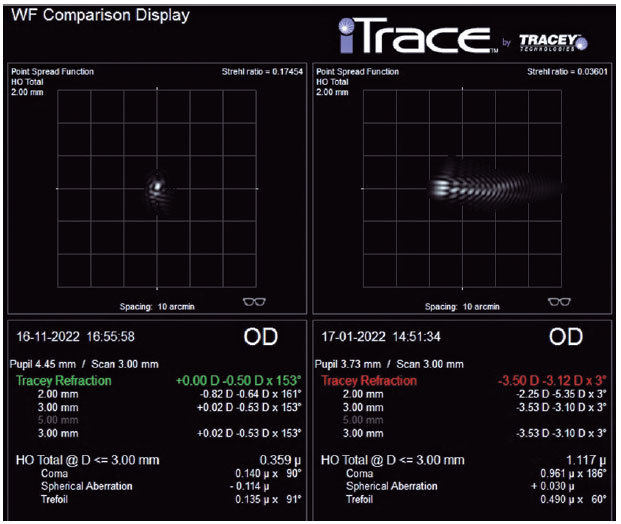The height and width of the screenshot is (524, 621).
Task: Click the red Tracey Refraction label
Action: (369, 381)
